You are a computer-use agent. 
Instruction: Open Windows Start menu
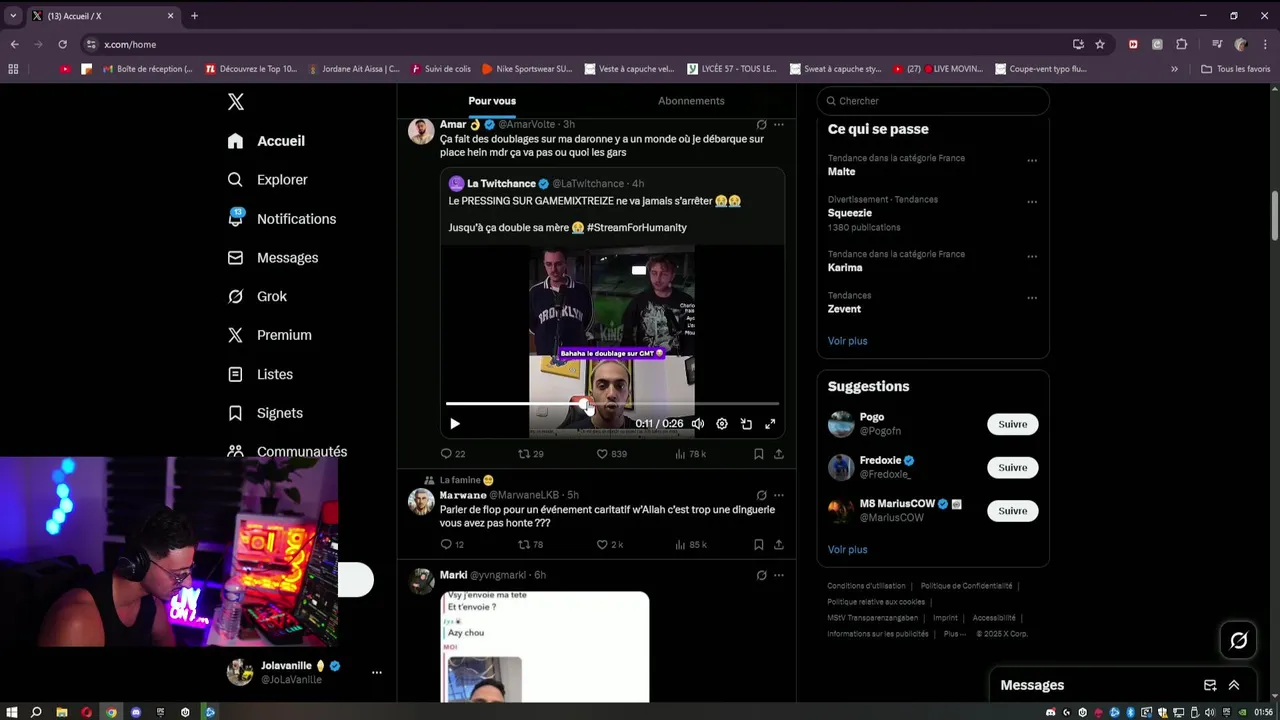click(x=12, y=712)
